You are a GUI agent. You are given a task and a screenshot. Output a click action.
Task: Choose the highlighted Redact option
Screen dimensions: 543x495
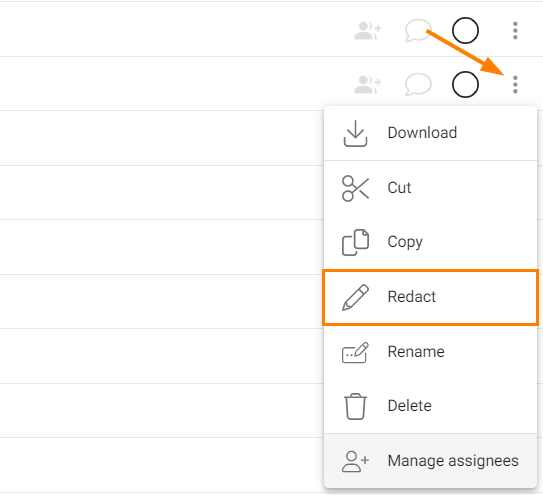click(430, 297)
